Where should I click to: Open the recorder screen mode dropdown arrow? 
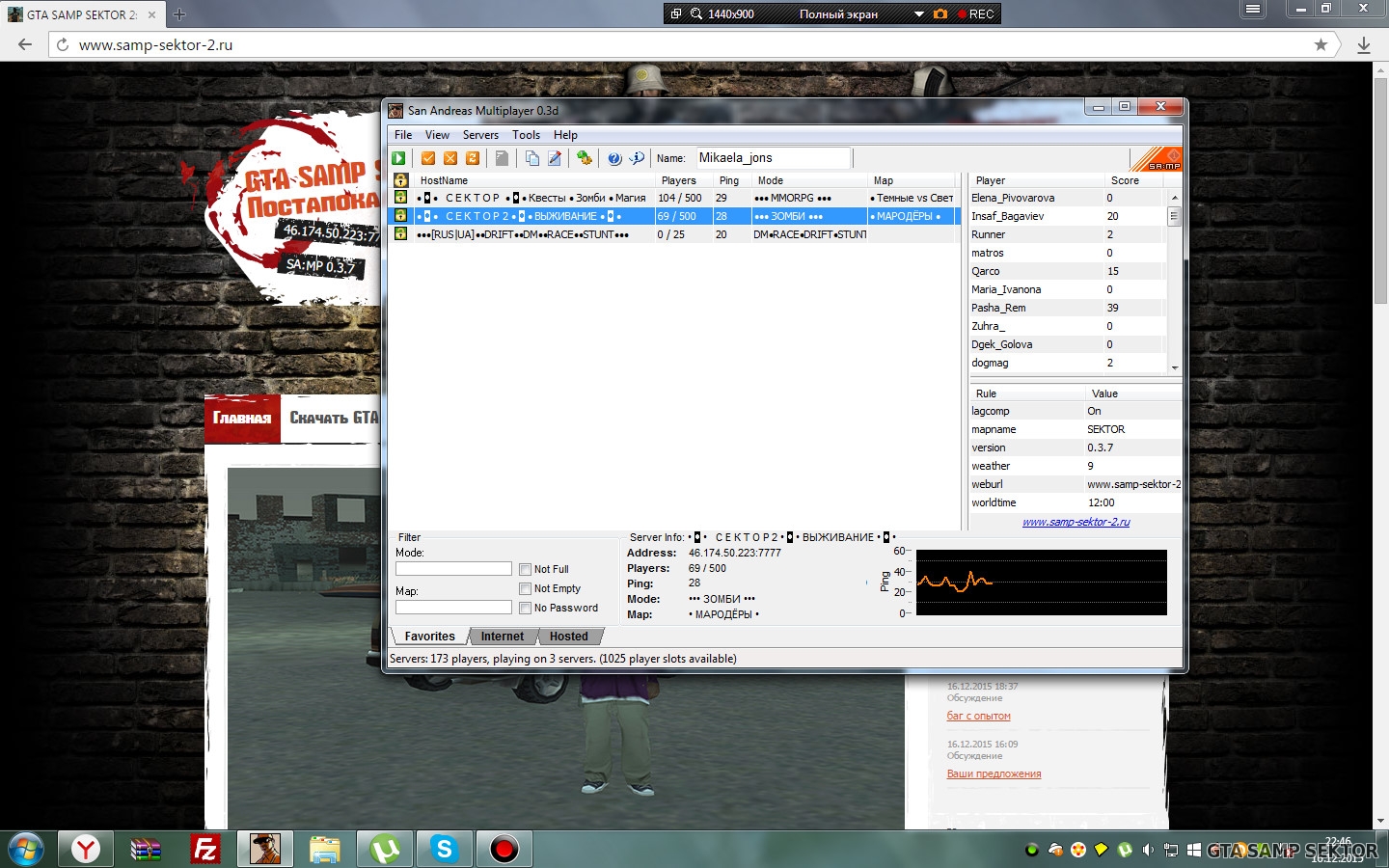[x=919, y=14]
